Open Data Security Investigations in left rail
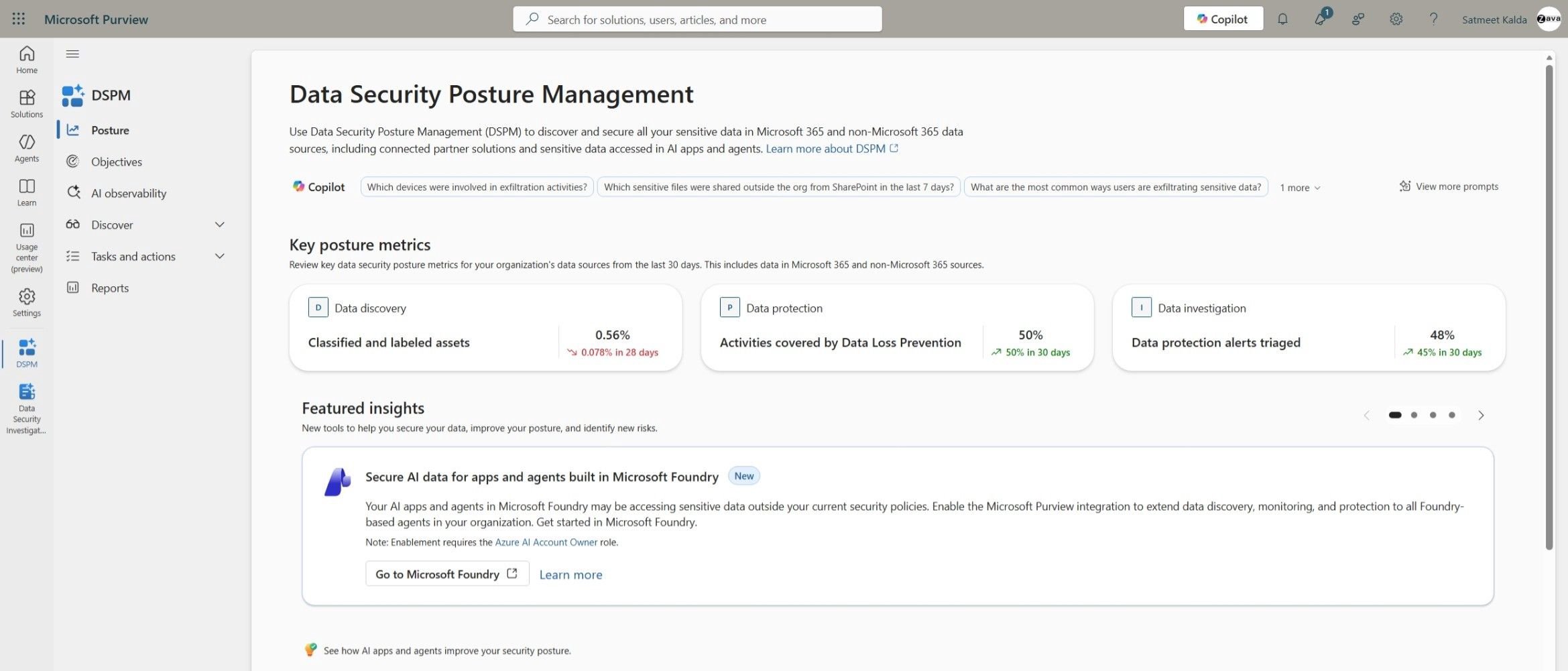 click(x=27, y=408)
